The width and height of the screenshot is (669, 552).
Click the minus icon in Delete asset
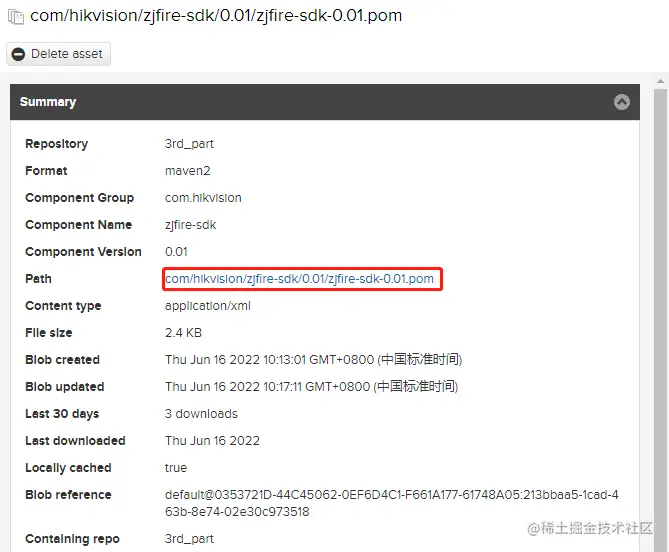click(18, 54)
